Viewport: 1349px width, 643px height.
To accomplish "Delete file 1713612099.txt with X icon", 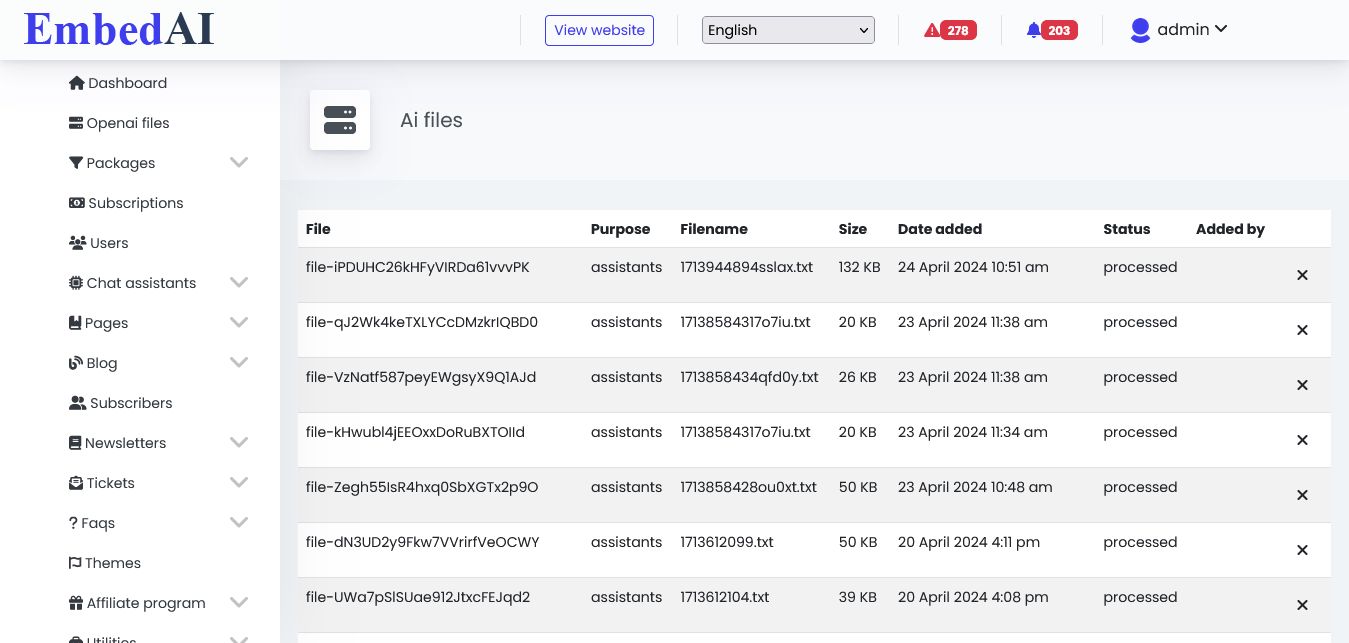I will [1302, 550].
